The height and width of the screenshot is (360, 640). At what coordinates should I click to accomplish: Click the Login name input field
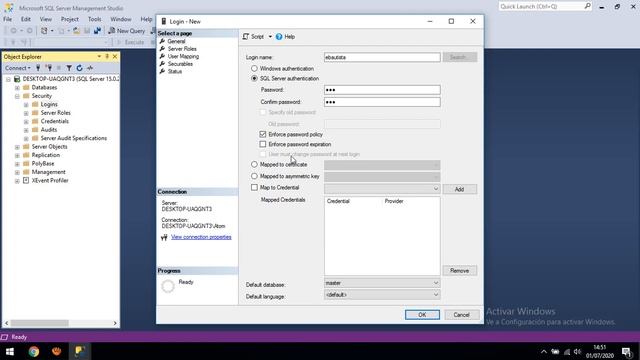(x=382, y=57)
